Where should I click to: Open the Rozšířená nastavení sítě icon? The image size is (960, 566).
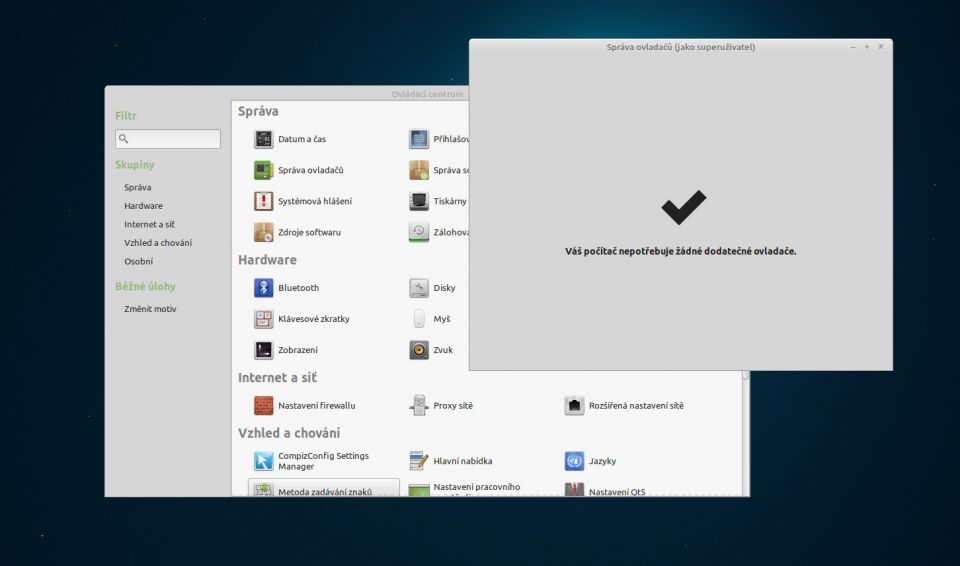574,406
